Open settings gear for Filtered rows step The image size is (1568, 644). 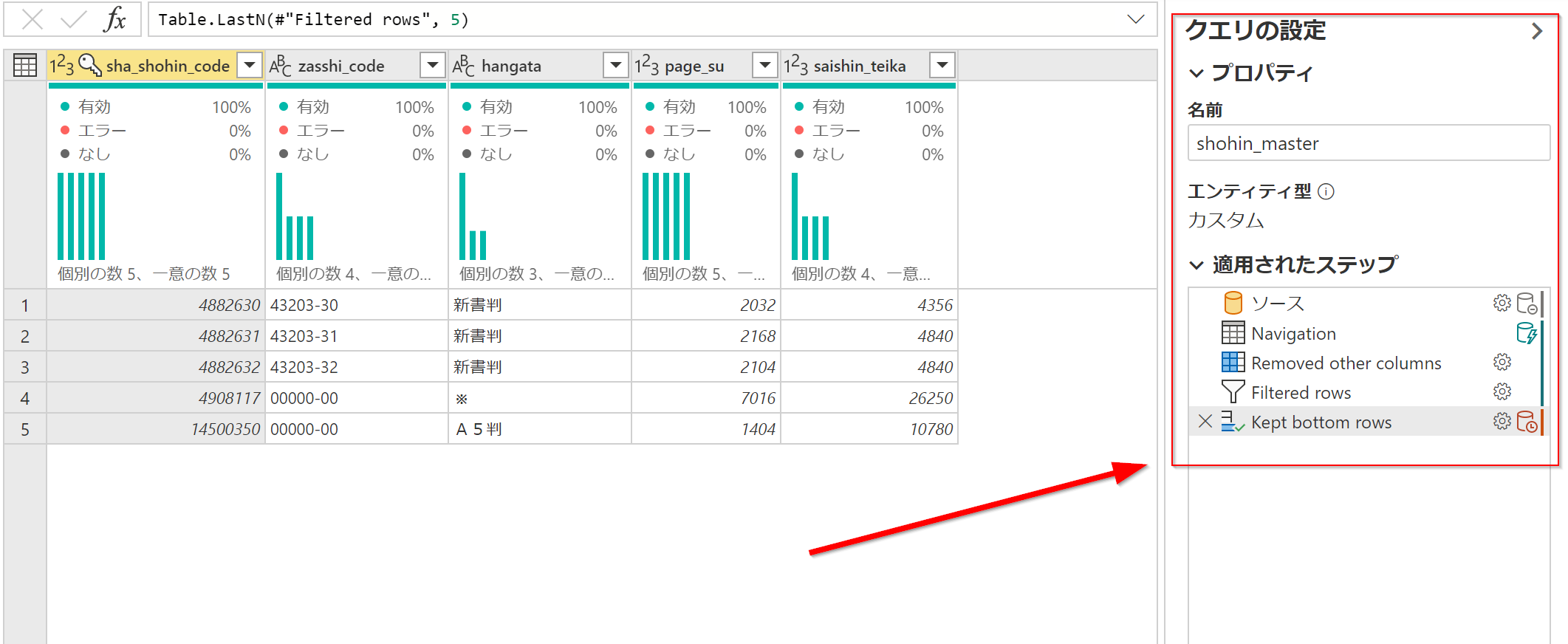pos(1502,391)
